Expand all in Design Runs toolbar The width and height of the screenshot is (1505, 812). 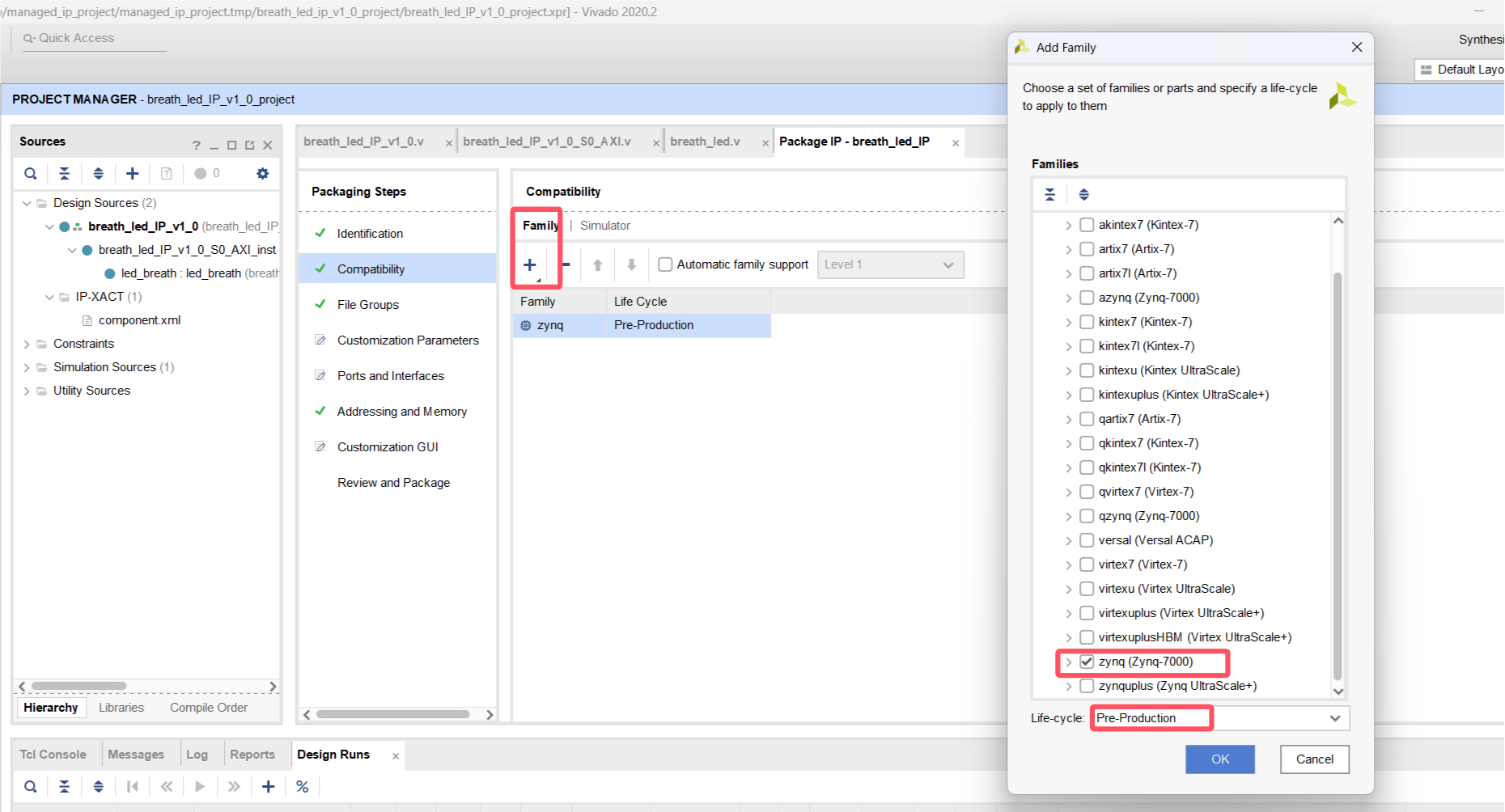[99, 786]
